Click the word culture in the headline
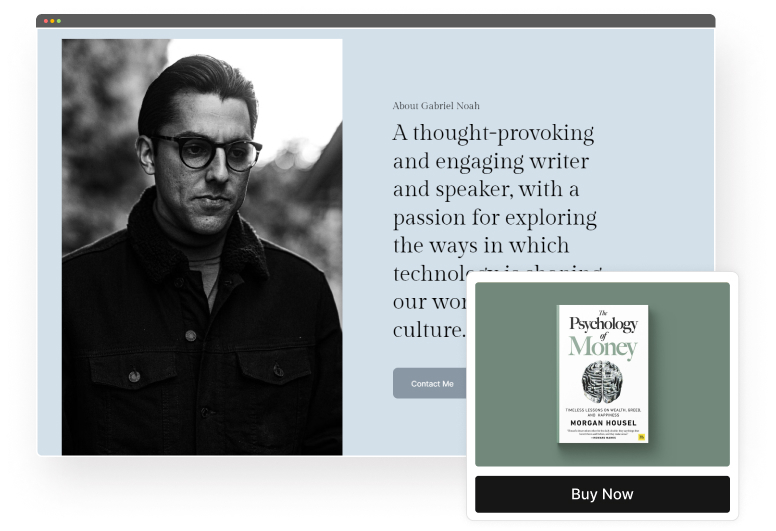This screenshot has height=531, width=776. tap(429, 330)
